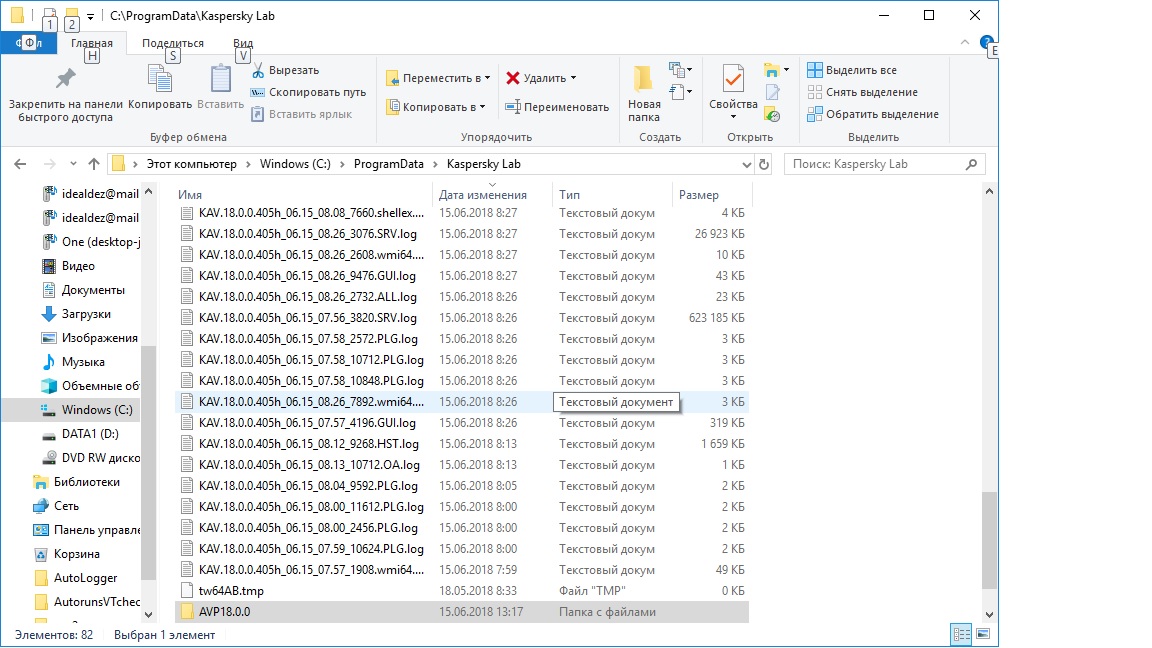This screenshot has height=648, width=1152.
Task: Expand the Delete (Удалить) dropdown arrow
Action: [573, 78]
